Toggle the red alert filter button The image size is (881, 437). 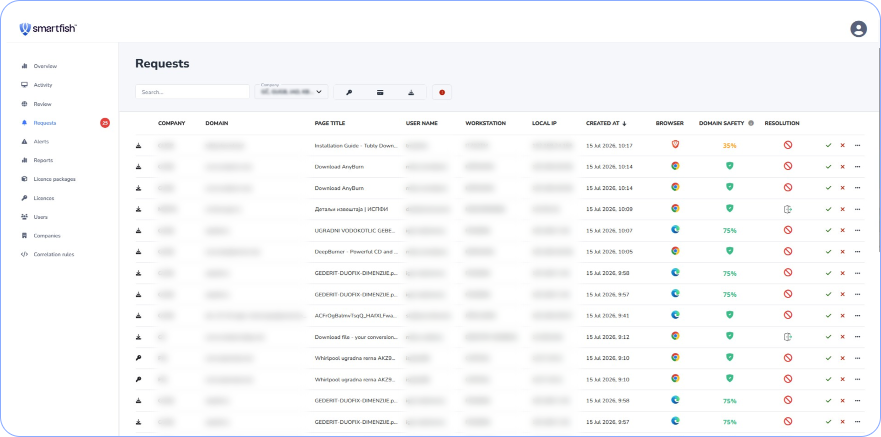(442, 92)
